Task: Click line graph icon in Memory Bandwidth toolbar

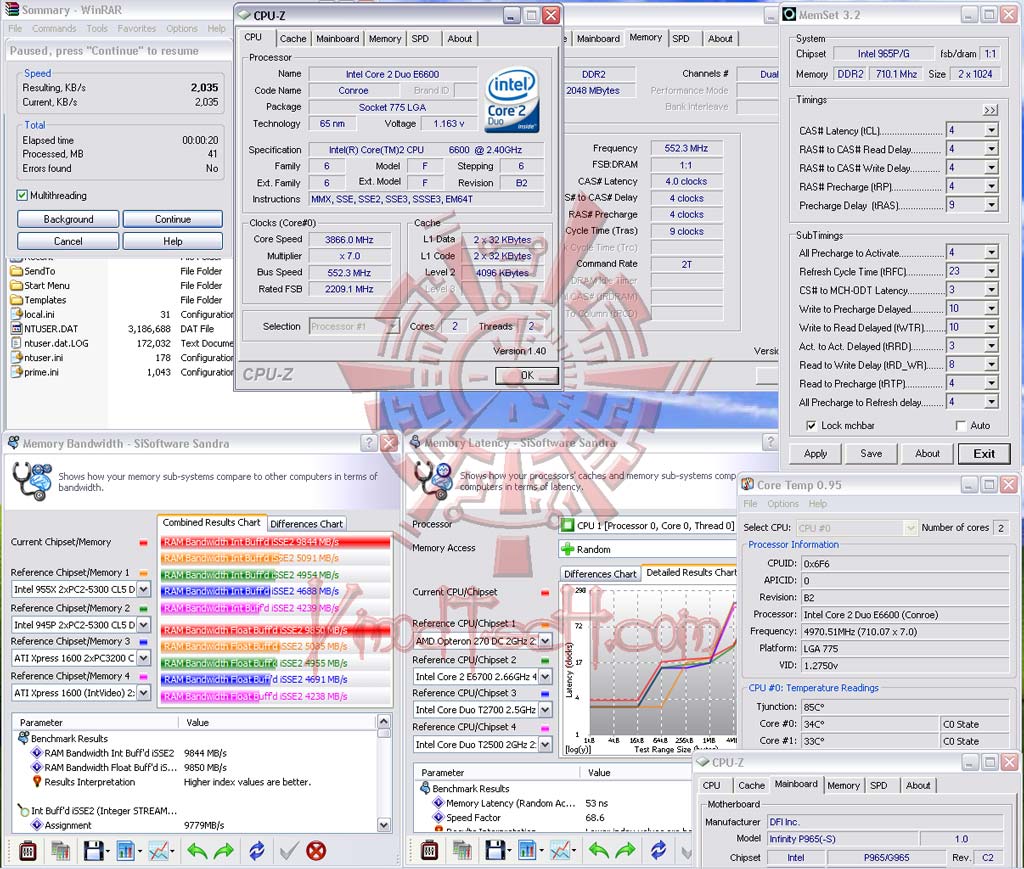Action: tap(159, 851)
